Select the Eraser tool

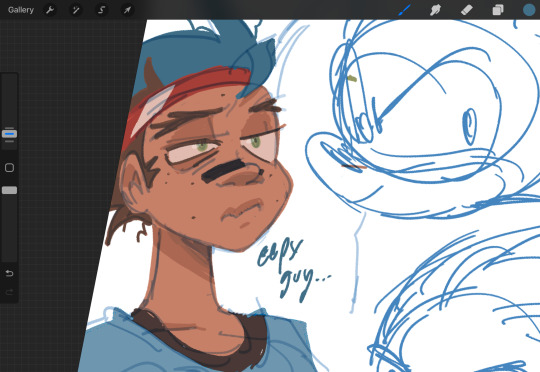point(467,10)
